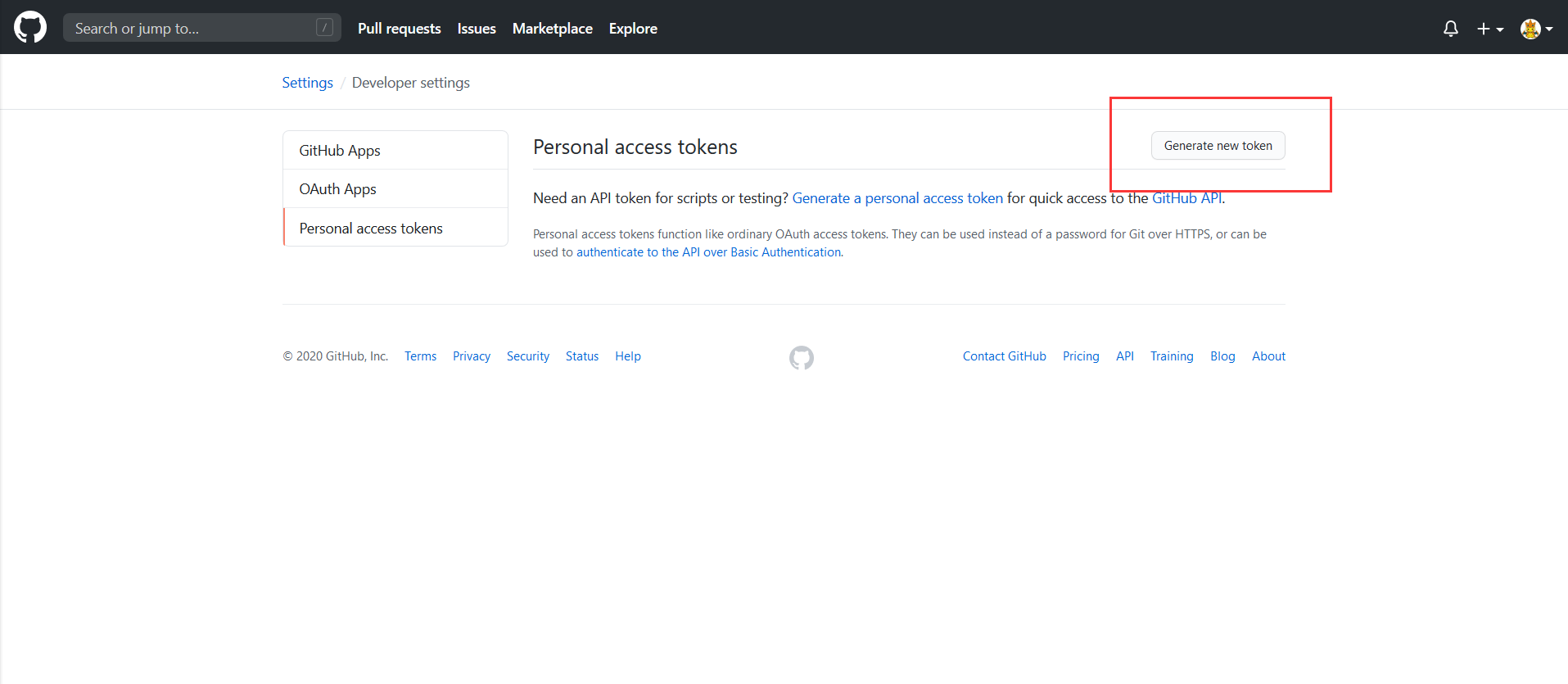Open Marketplace from the header
The image size is (1568, 684).
(552, 29)
